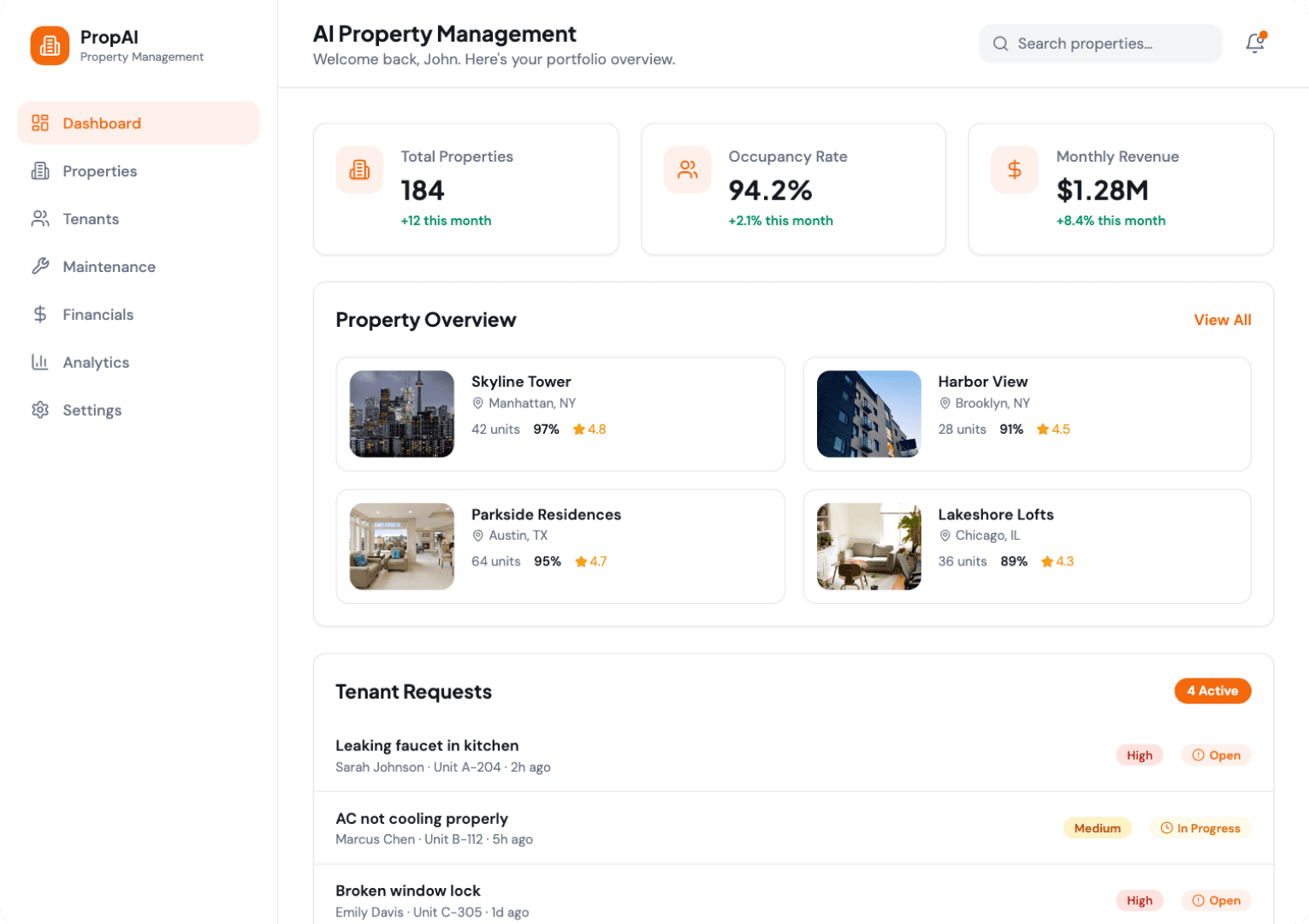Open Settings via the gear icon
The height and width of the screenshot is (924, 1309).
[39, 410]
